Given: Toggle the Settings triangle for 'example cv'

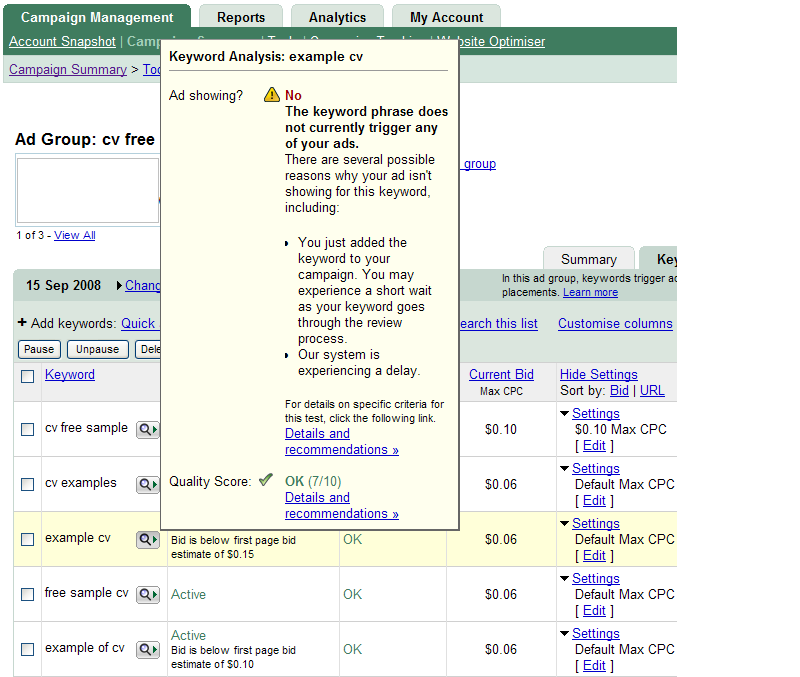Looking at the screenshot, I should click(564, 524).
